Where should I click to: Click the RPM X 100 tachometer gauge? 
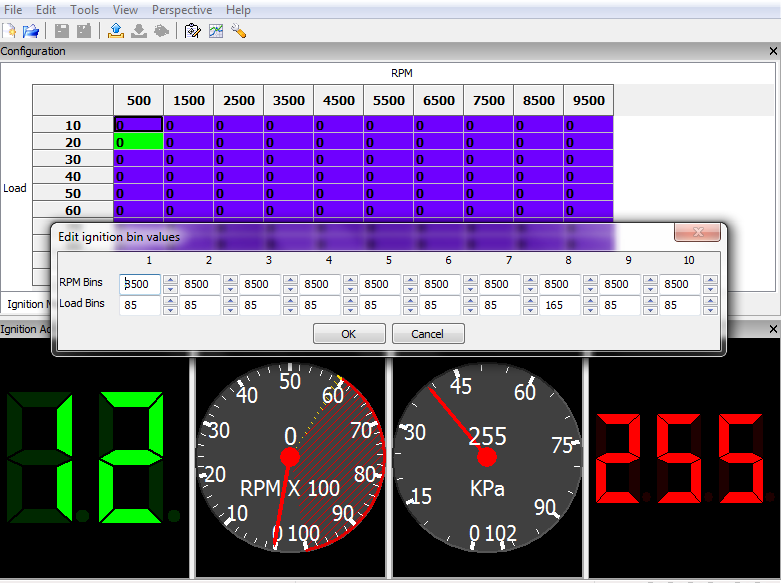290,457
